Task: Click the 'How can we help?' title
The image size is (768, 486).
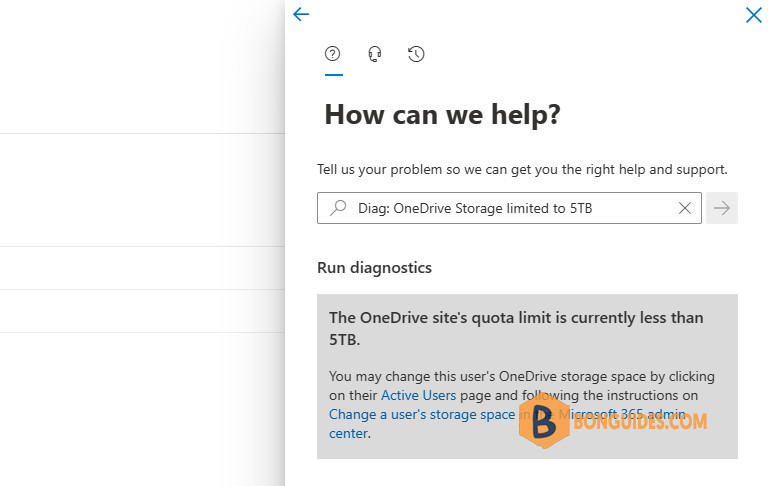Action: (x=442, y=115)
